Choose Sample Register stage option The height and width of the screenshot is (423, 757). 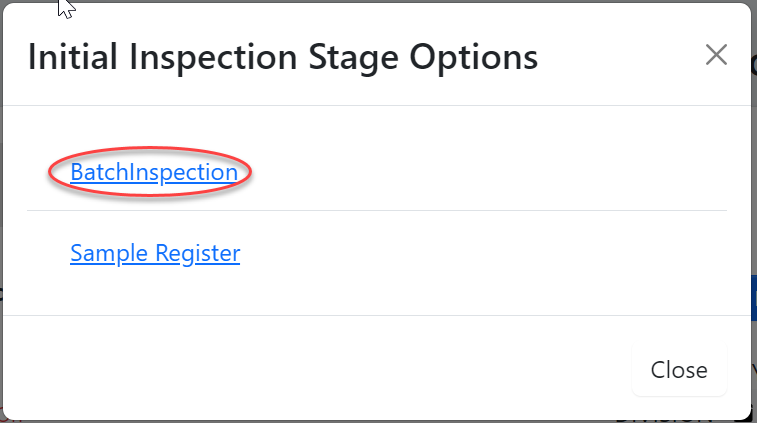(x=155, y=253)
